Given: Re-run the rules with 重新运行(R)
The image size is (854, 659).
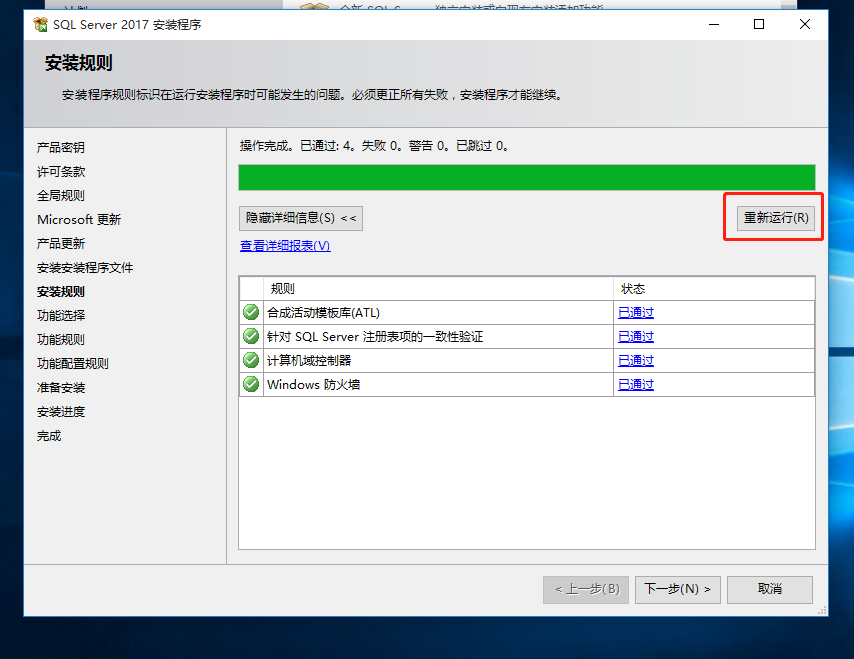Looking at the screenshot, I should [x=776, y=218].
